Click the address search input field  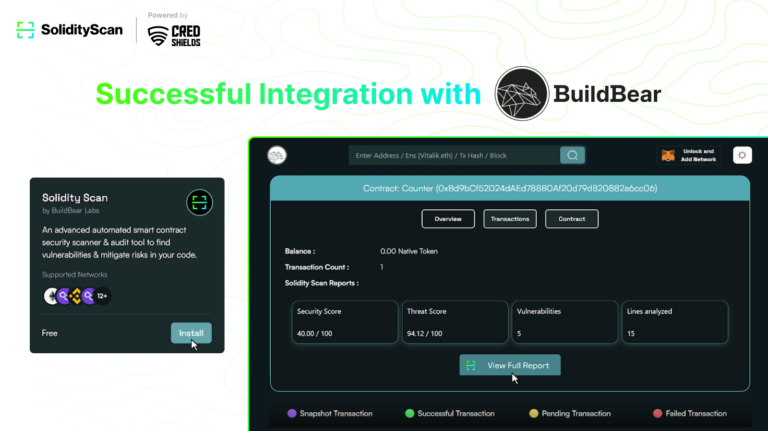coord(455,155)
